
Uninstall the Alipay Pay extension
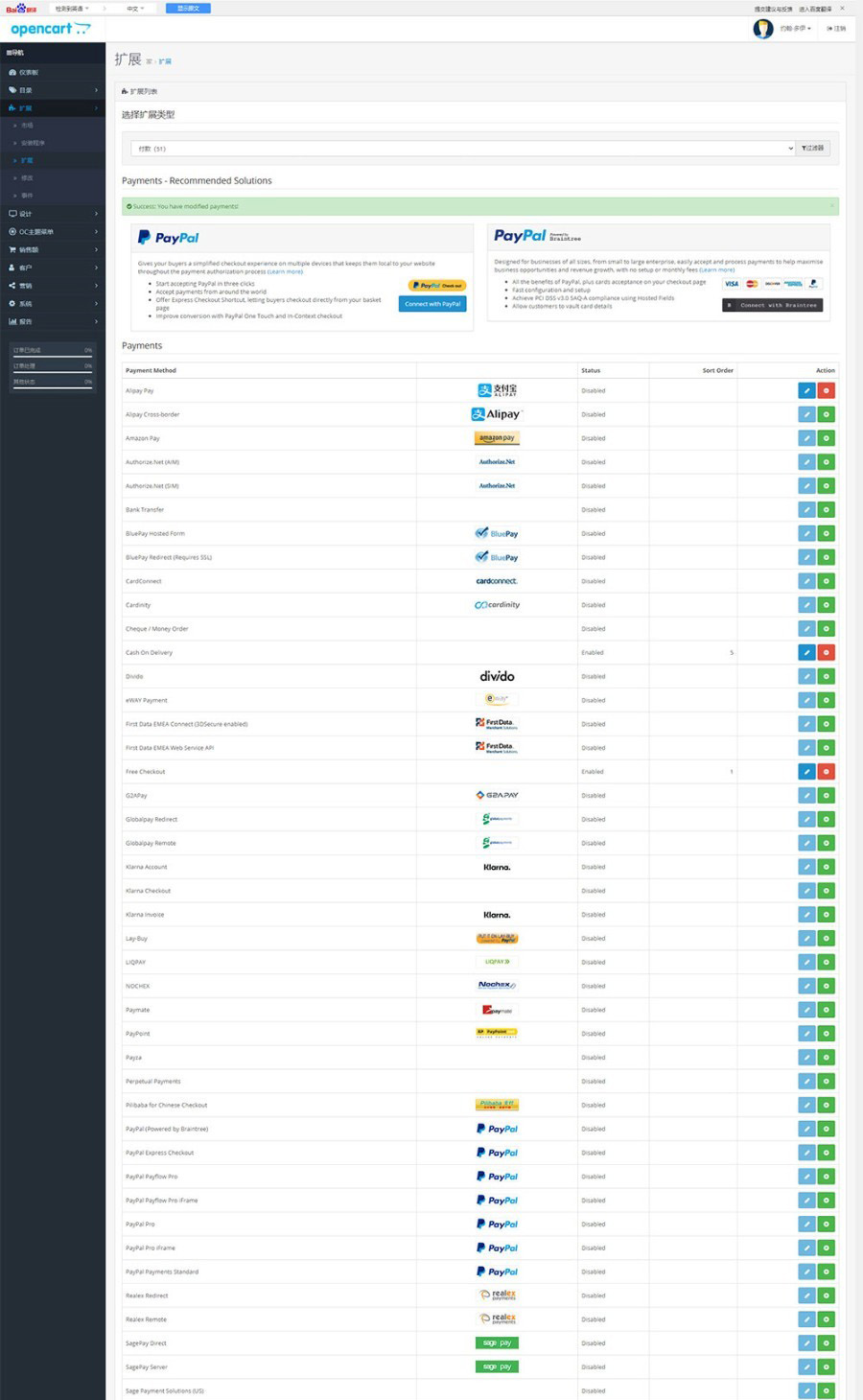(826, 390)
